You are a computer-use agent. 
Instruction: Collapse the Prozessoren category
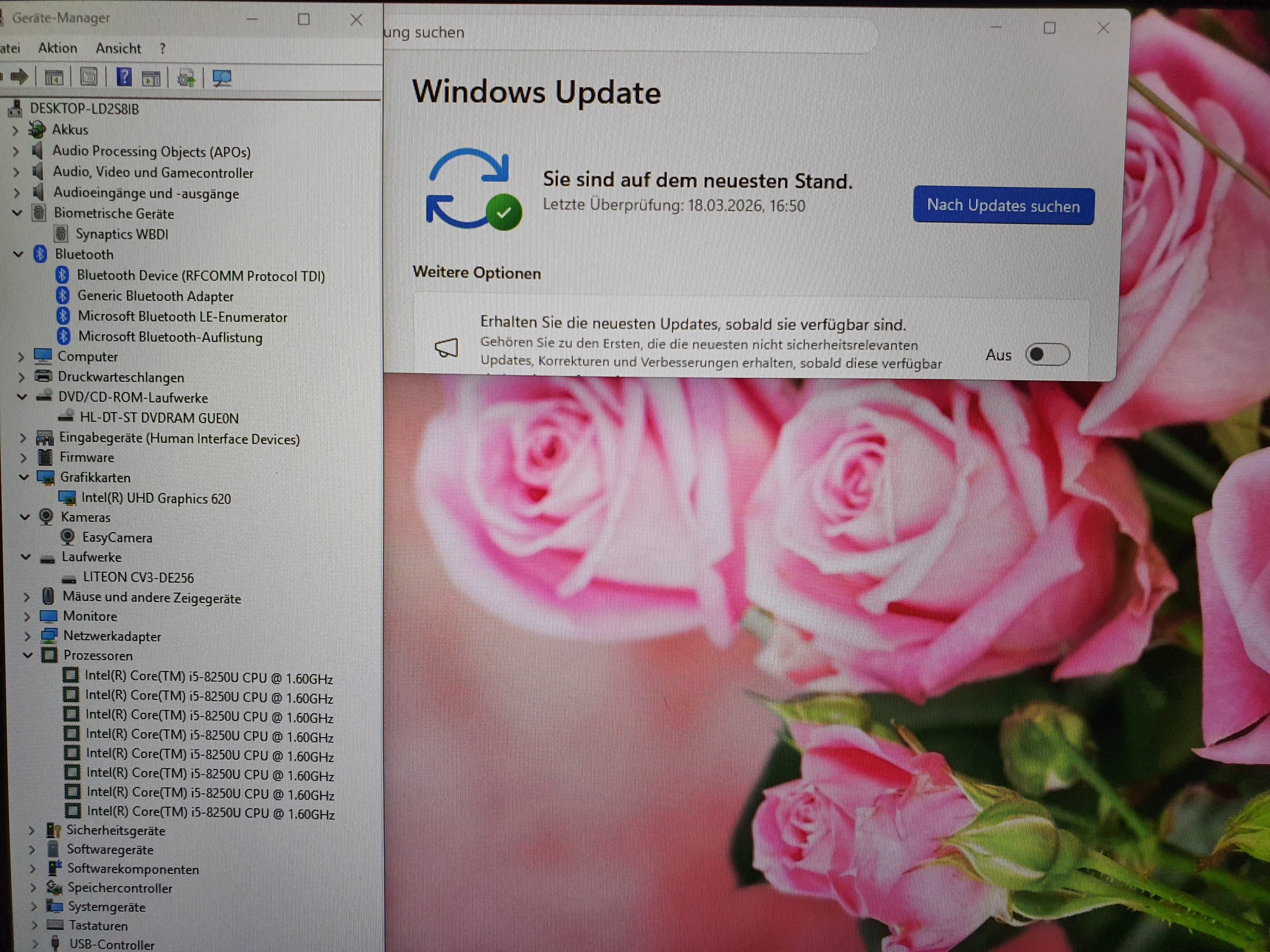point(28,655)
